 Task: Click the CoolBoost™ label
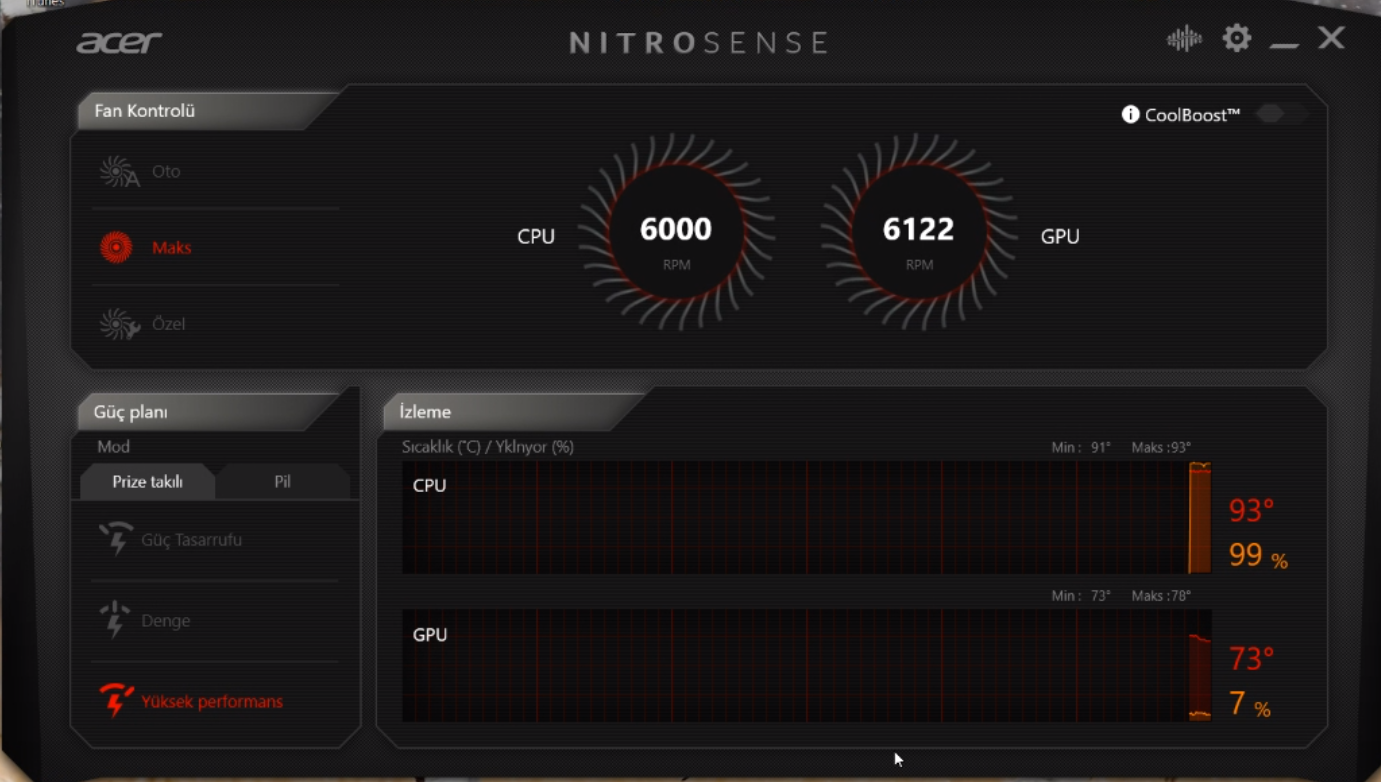tap(1192, 115)
